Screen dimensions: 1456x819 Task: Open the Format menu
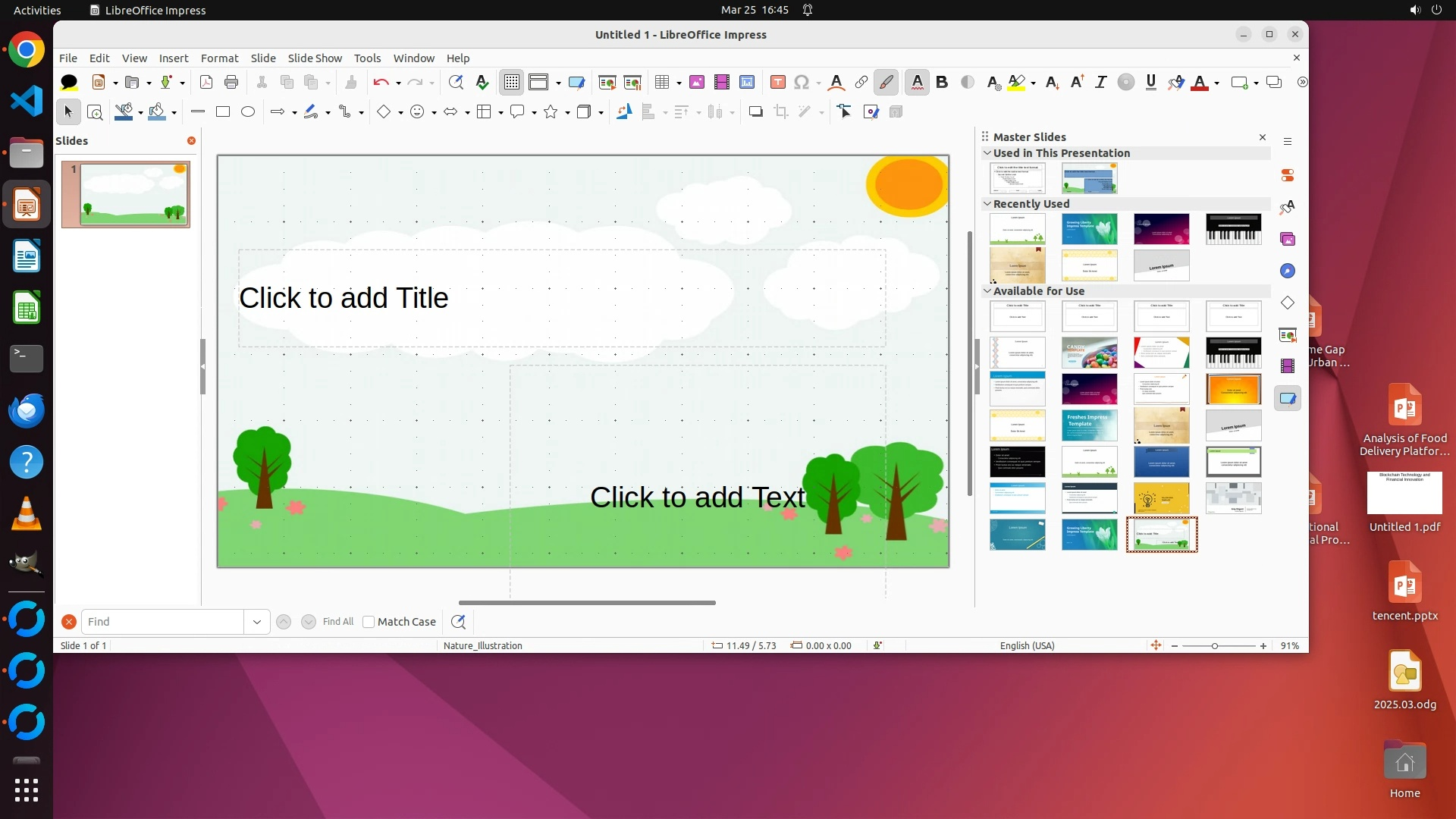(219, 58)
